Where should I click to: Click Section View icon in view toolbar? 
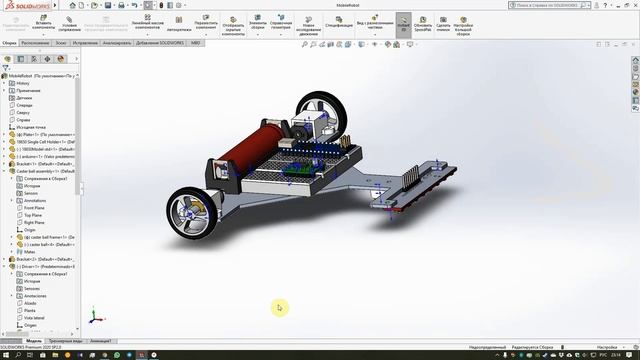(x=330, y=44)
